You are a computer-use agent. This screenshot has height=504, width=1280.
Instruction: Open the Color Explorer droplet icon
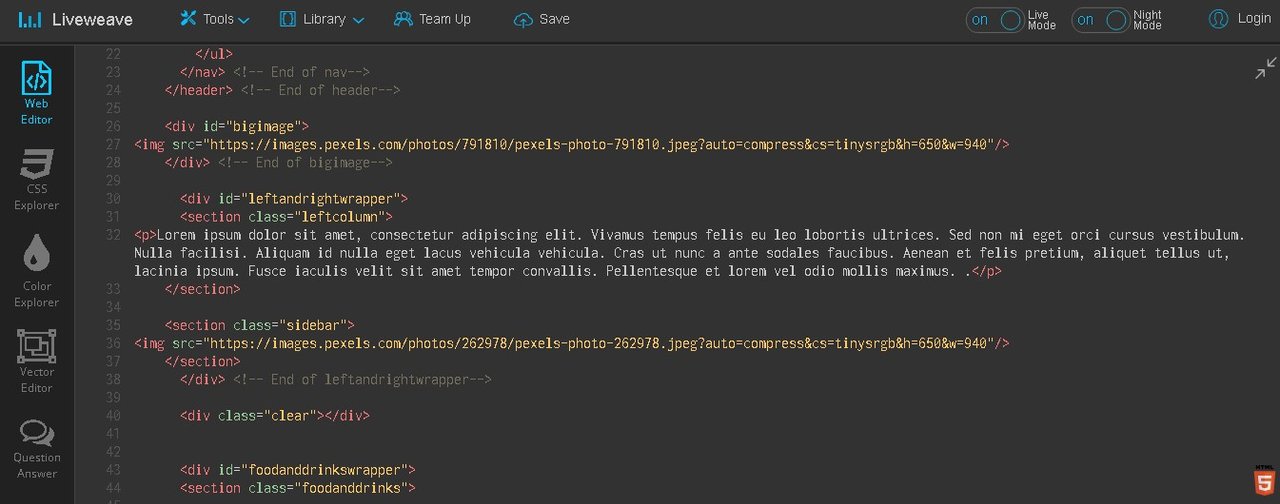(x=37, y=254)
